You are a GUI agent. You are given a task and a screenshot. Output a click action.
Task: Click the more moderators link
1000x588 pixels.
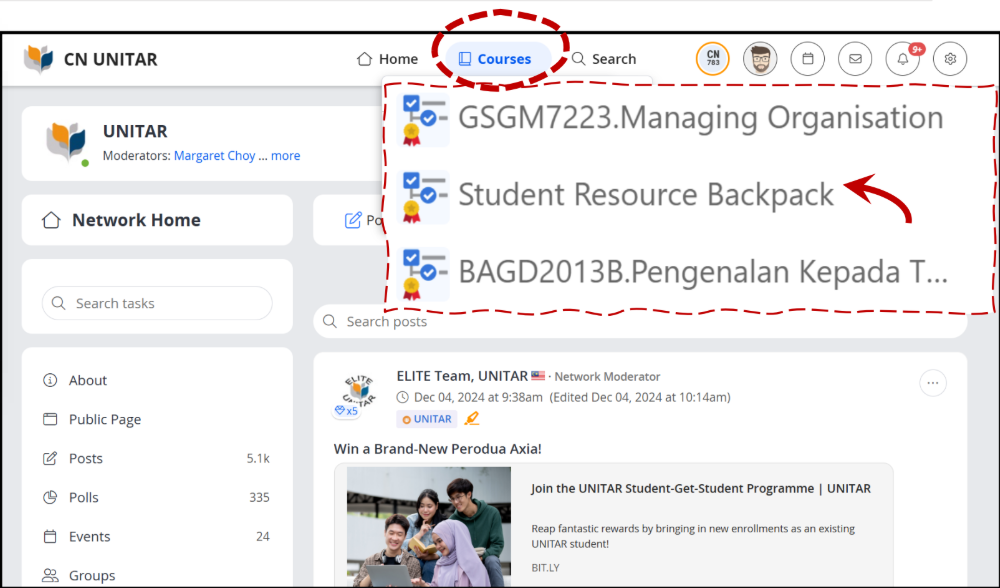tap(285, 156)
